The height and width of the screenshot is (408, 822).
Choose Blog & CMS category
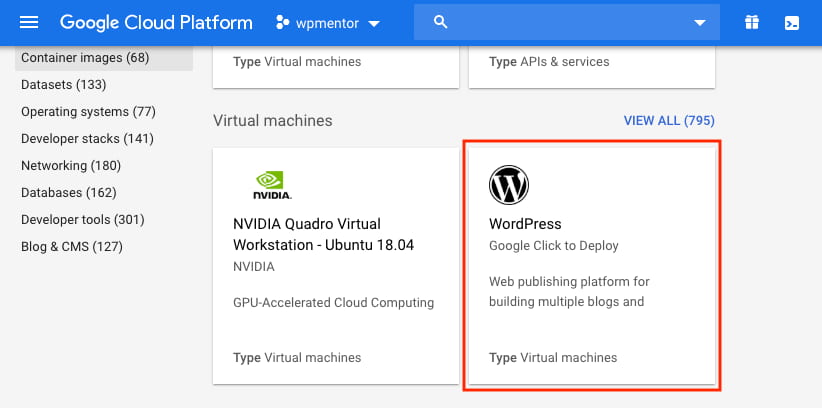72,246
